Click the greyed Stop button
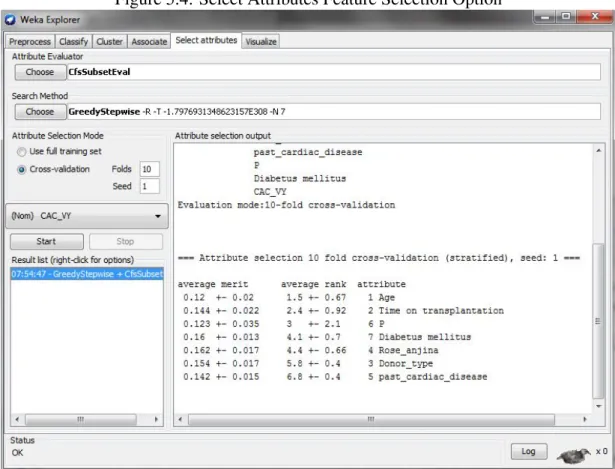The height and width of the screenshot is (469, 615). coord(126,242)
